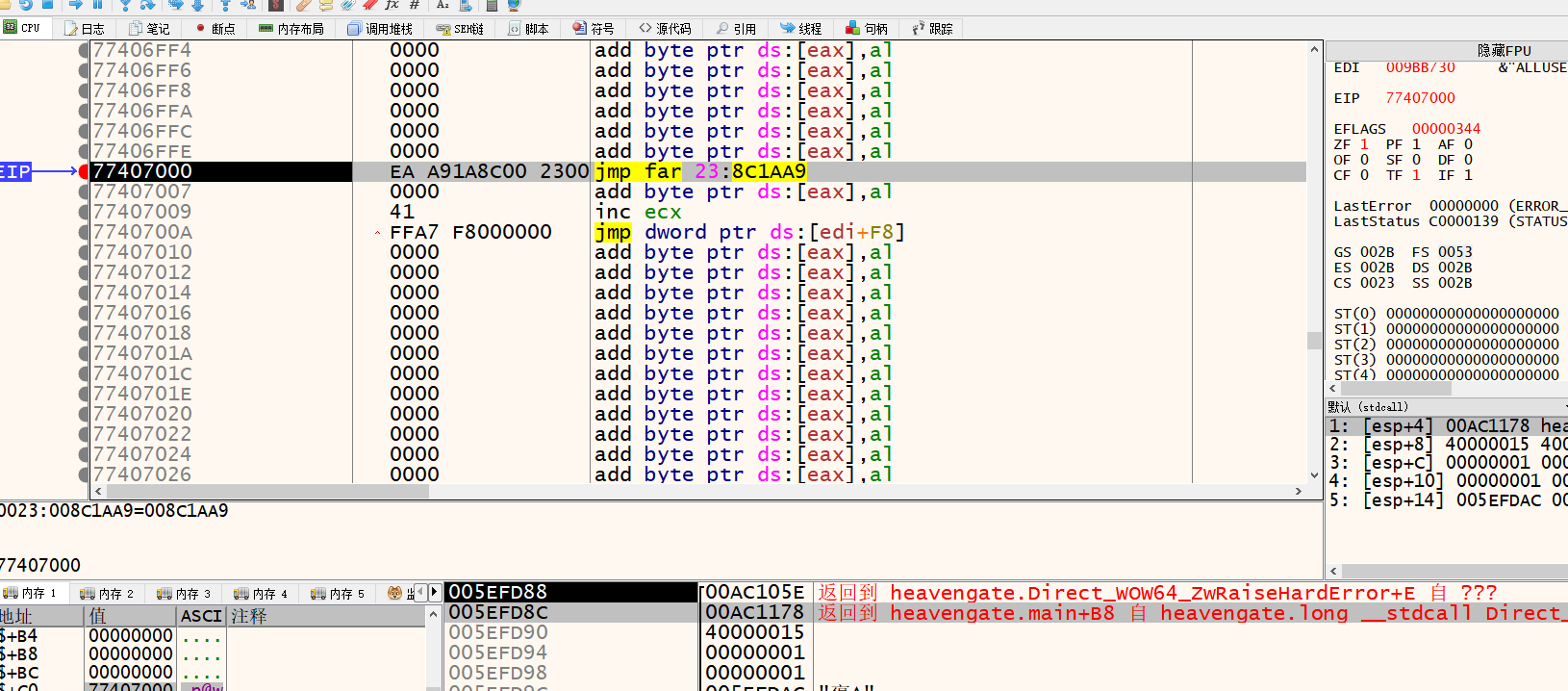Toggle breakpoint bullet at address 77407009
The width and height of the screenshot is (1568, 691).
84,212
